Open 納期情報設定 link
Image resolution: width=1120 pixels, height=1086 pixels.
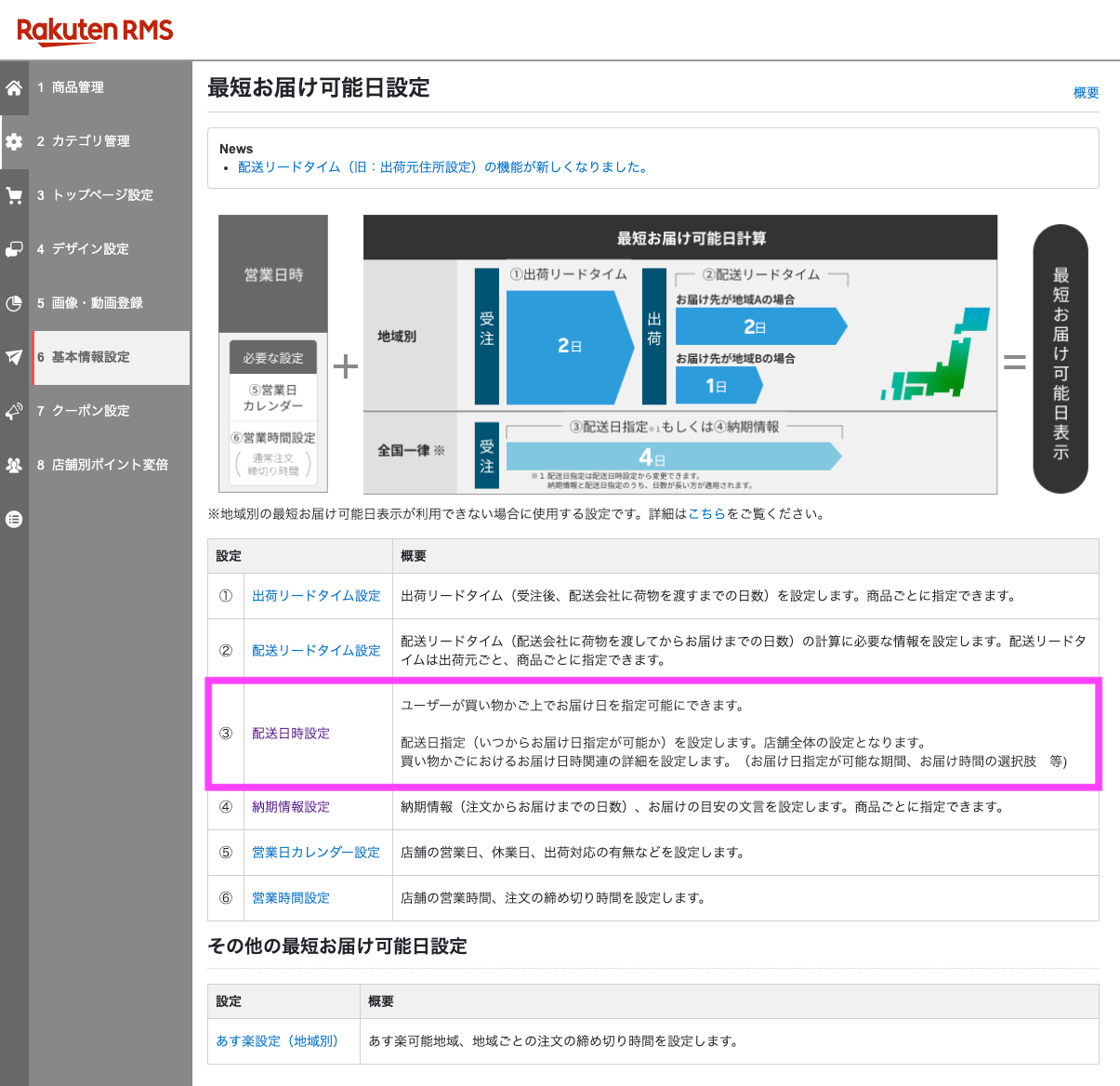point(291,807)
